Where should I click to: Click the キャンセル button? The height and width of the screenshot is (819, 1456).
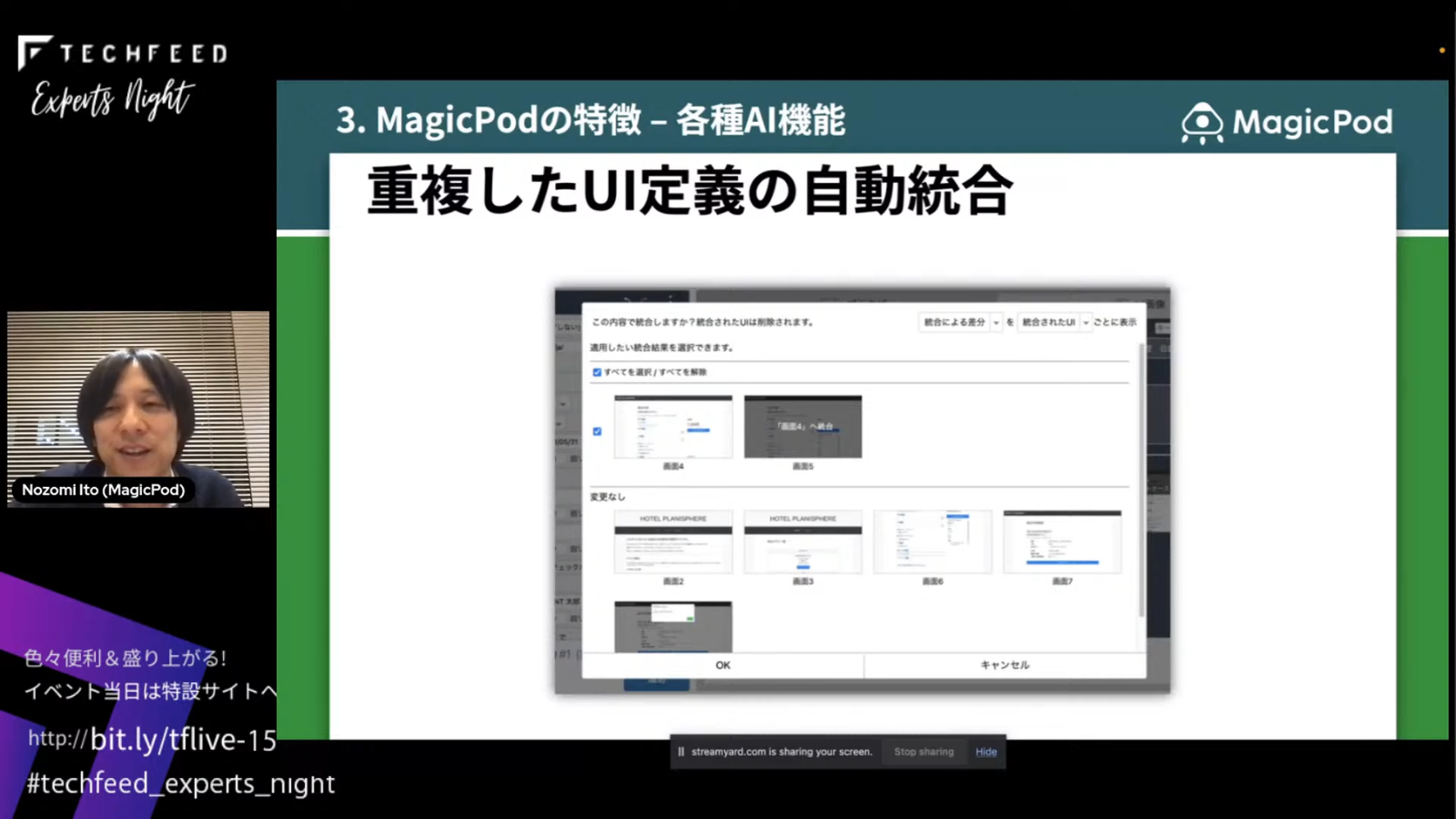coord(1004,665)
